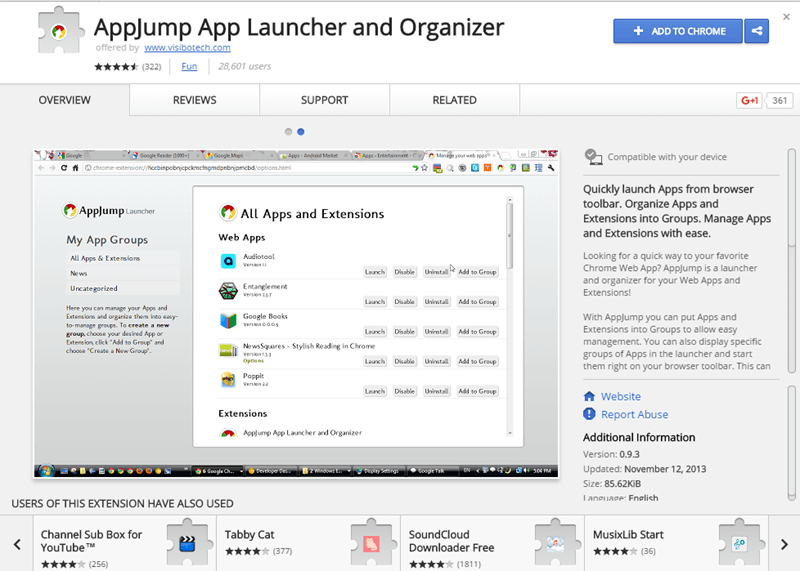The width and height of the screenshot is (800, 571).
Task: Open the Website link
Action: pyautogui.click(x=620, y=396)
